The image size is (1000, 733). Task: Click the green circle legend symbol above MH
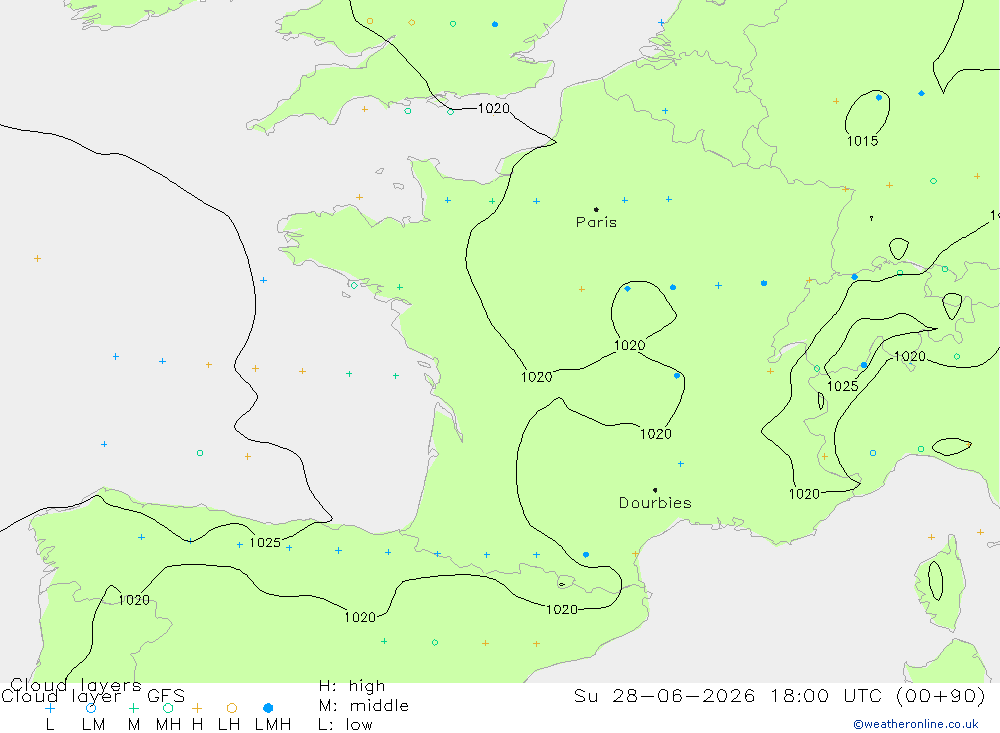coord(168,708)
